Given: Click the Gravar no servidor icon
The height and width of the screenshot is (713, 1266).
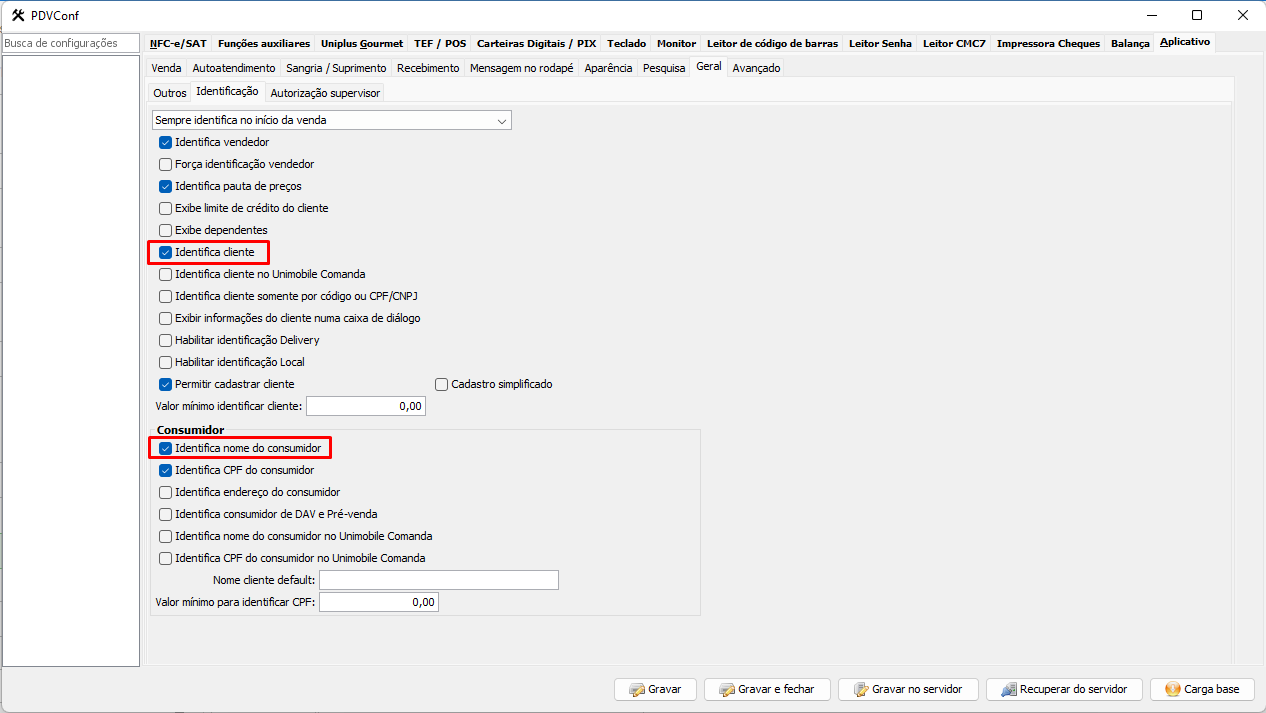Looking at the screenshot, I should click(860, 690).
